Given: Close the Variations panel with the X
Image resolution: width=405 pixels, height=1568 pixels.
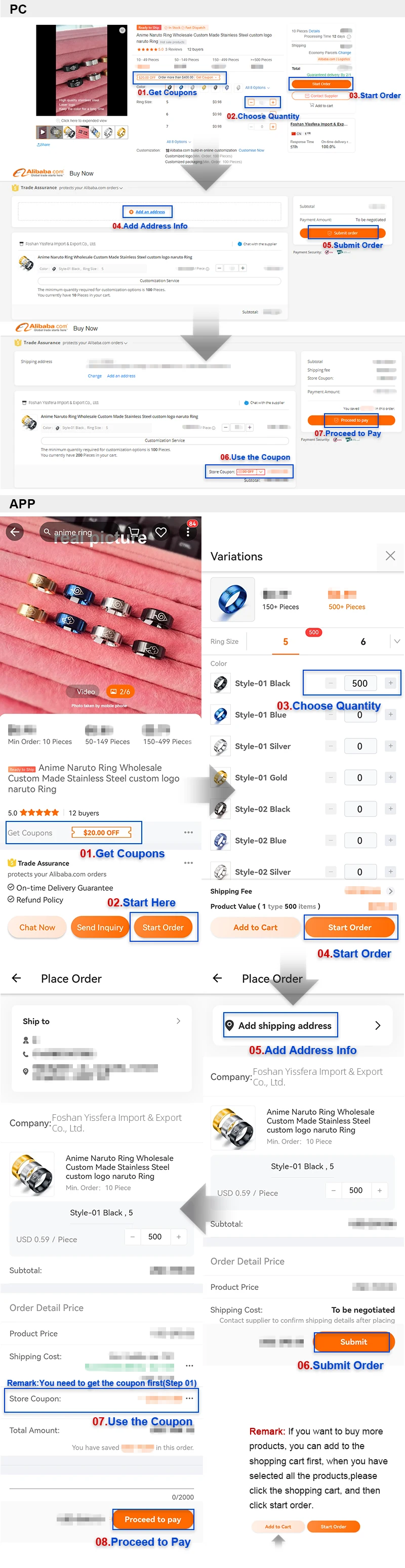Looking at the screenshot, I should pos(390,555).
